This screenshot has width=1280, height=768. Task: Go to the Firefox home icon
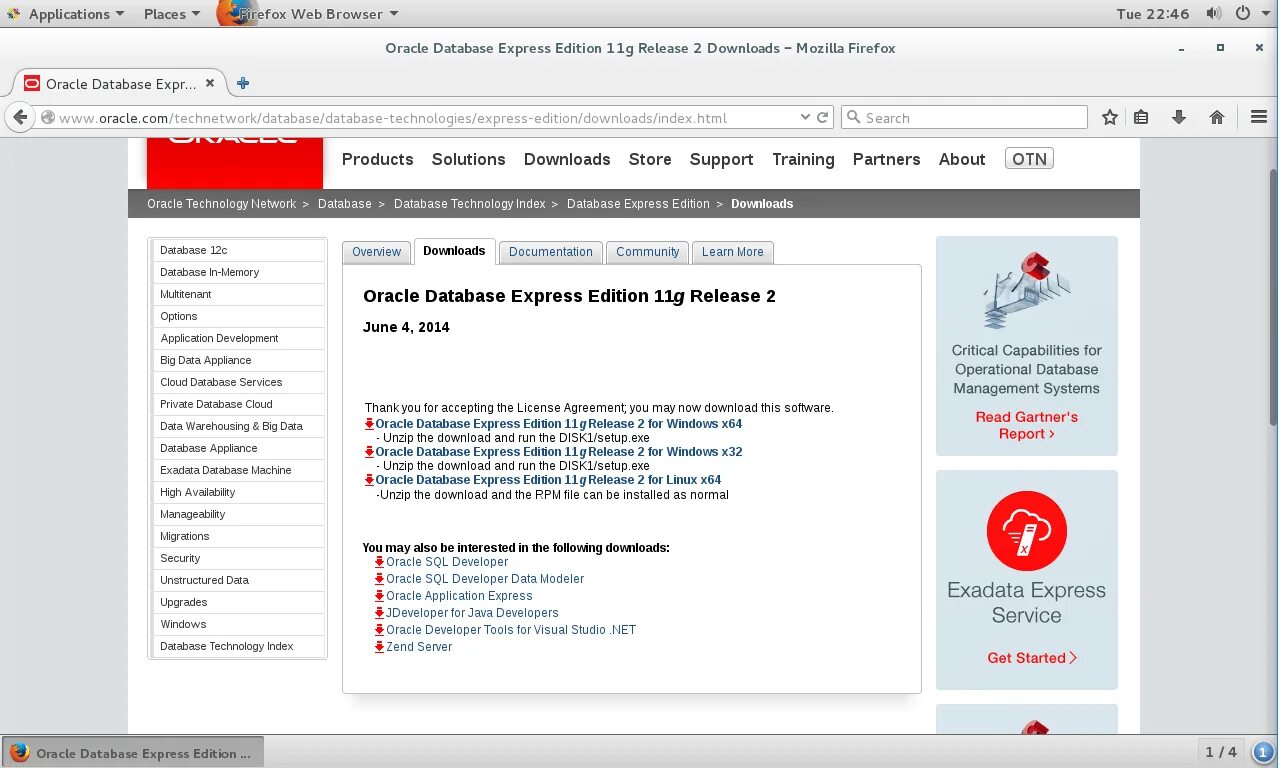1217,117
